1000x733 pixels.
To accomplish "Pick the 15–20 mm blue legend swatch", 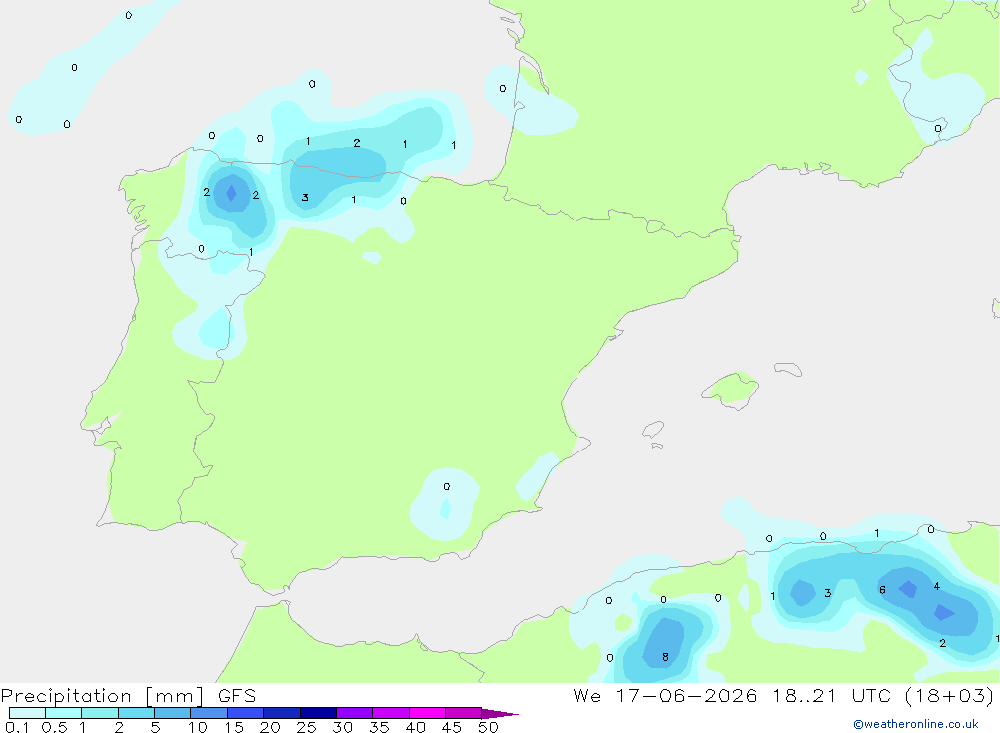I will click(245, 713).
